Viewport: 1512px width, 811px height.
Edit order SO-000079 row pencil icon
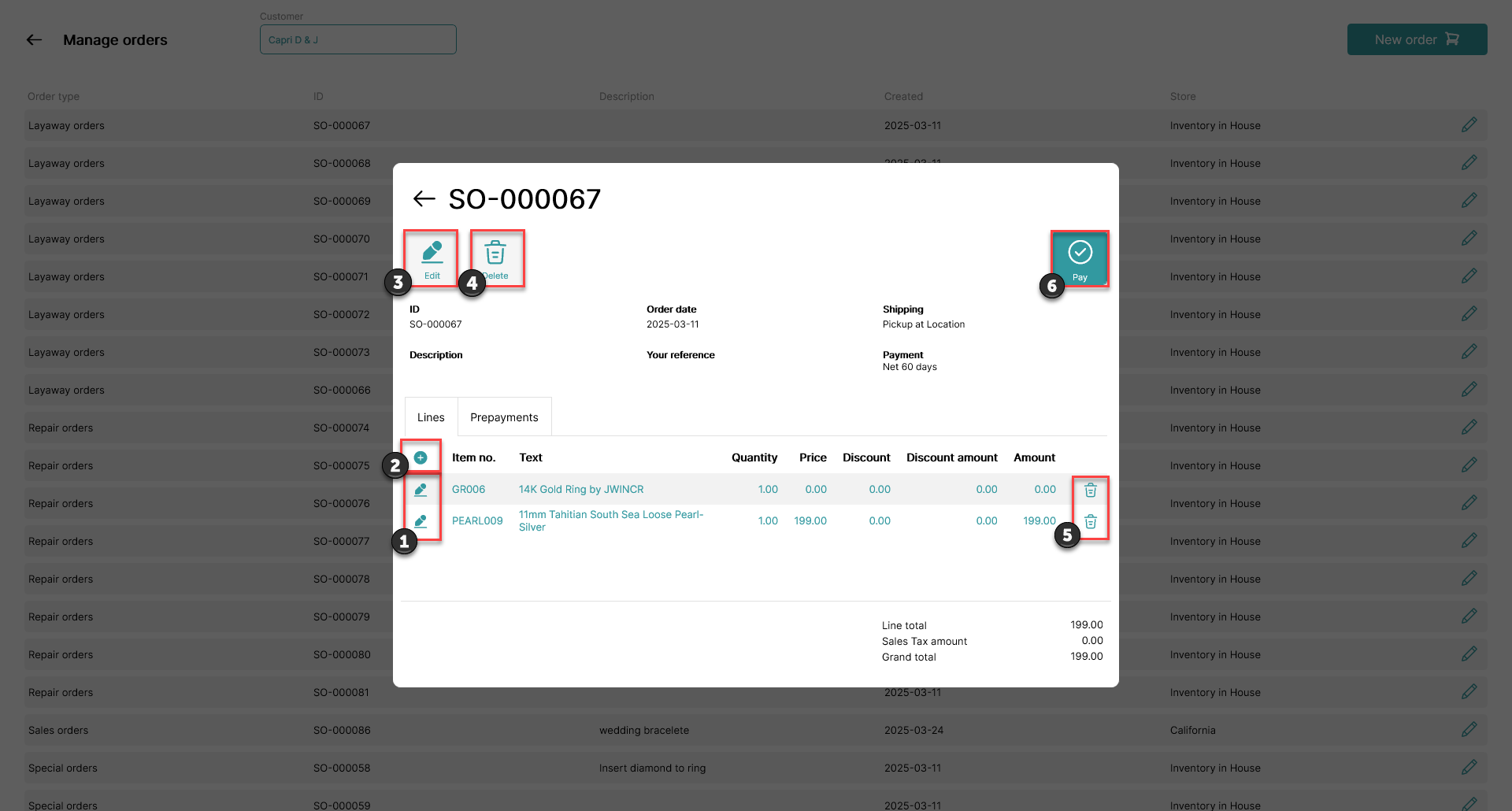[x=1469, y=617]
